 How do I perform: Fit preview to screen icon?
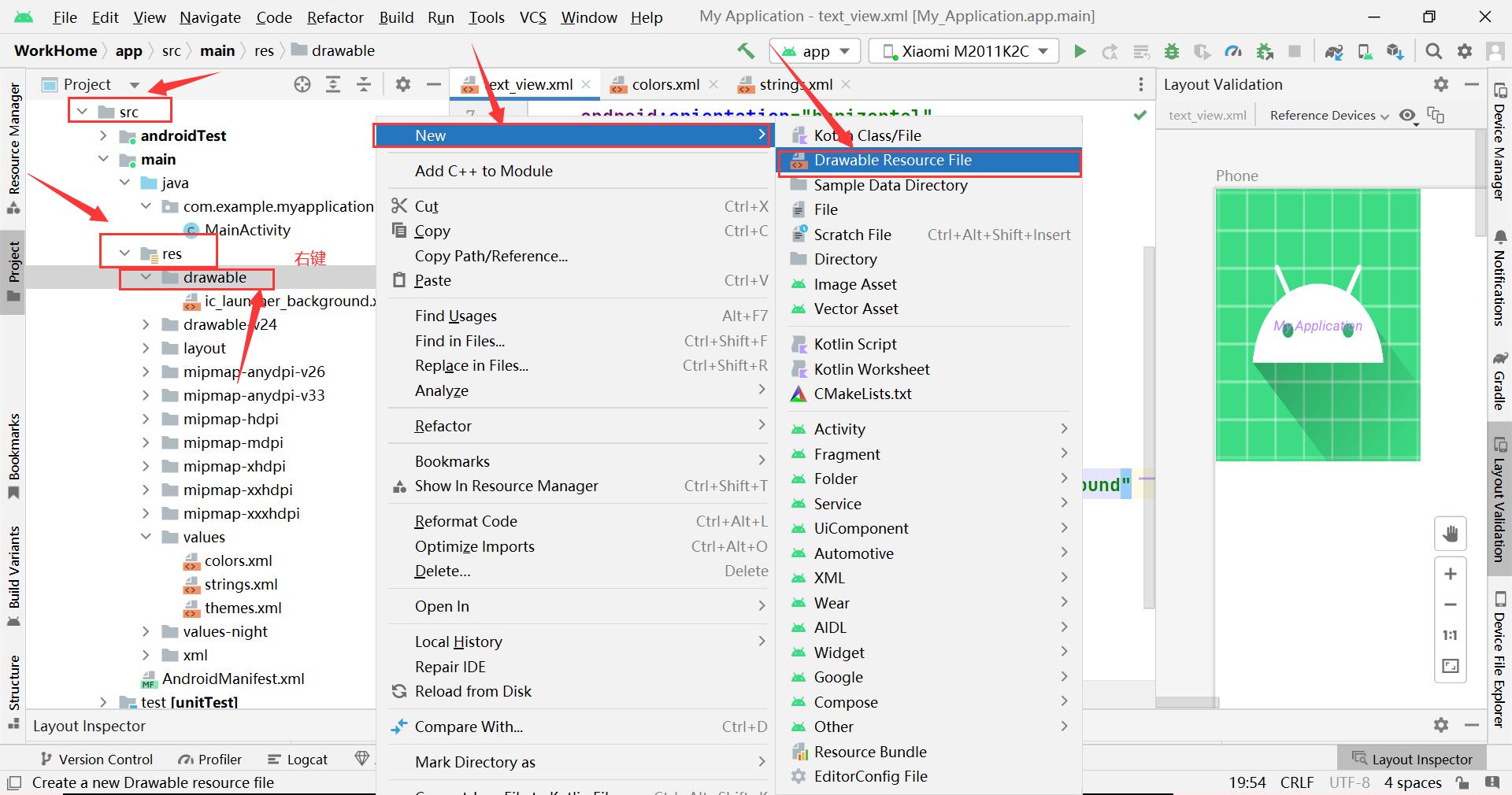(1450, 666)
